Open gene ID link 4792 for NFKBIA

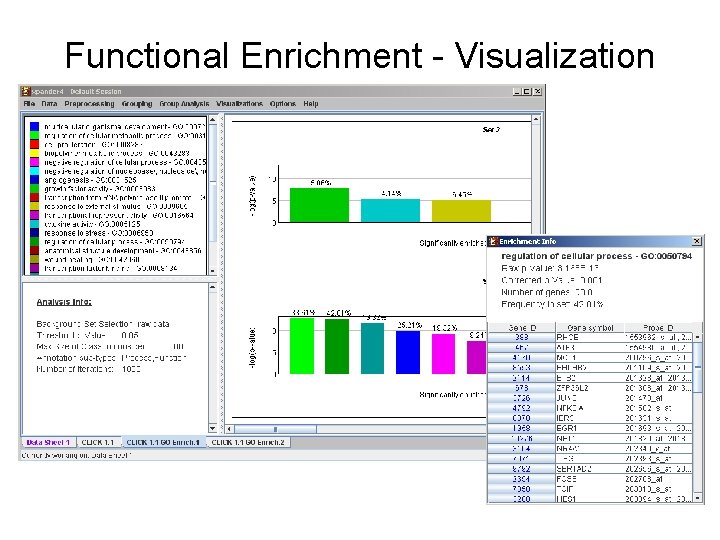coord(521,408)
